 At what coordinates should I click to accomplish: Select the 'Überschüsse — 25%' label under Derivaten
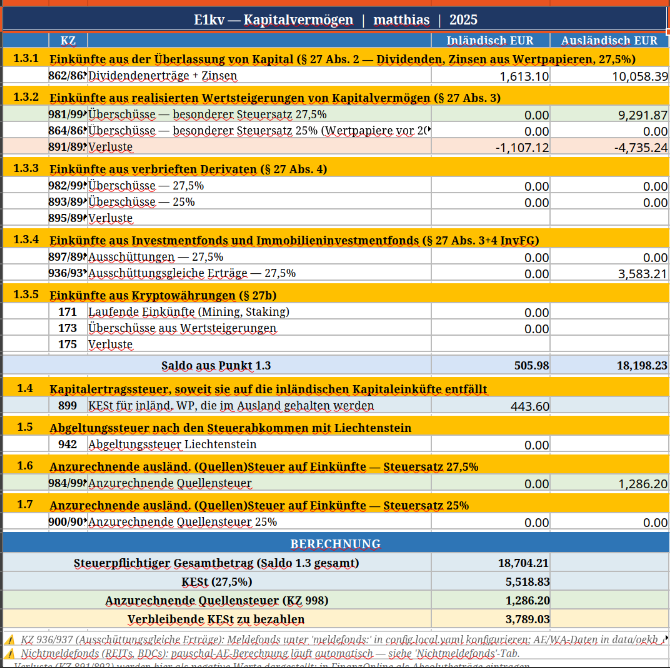(259, 202)
